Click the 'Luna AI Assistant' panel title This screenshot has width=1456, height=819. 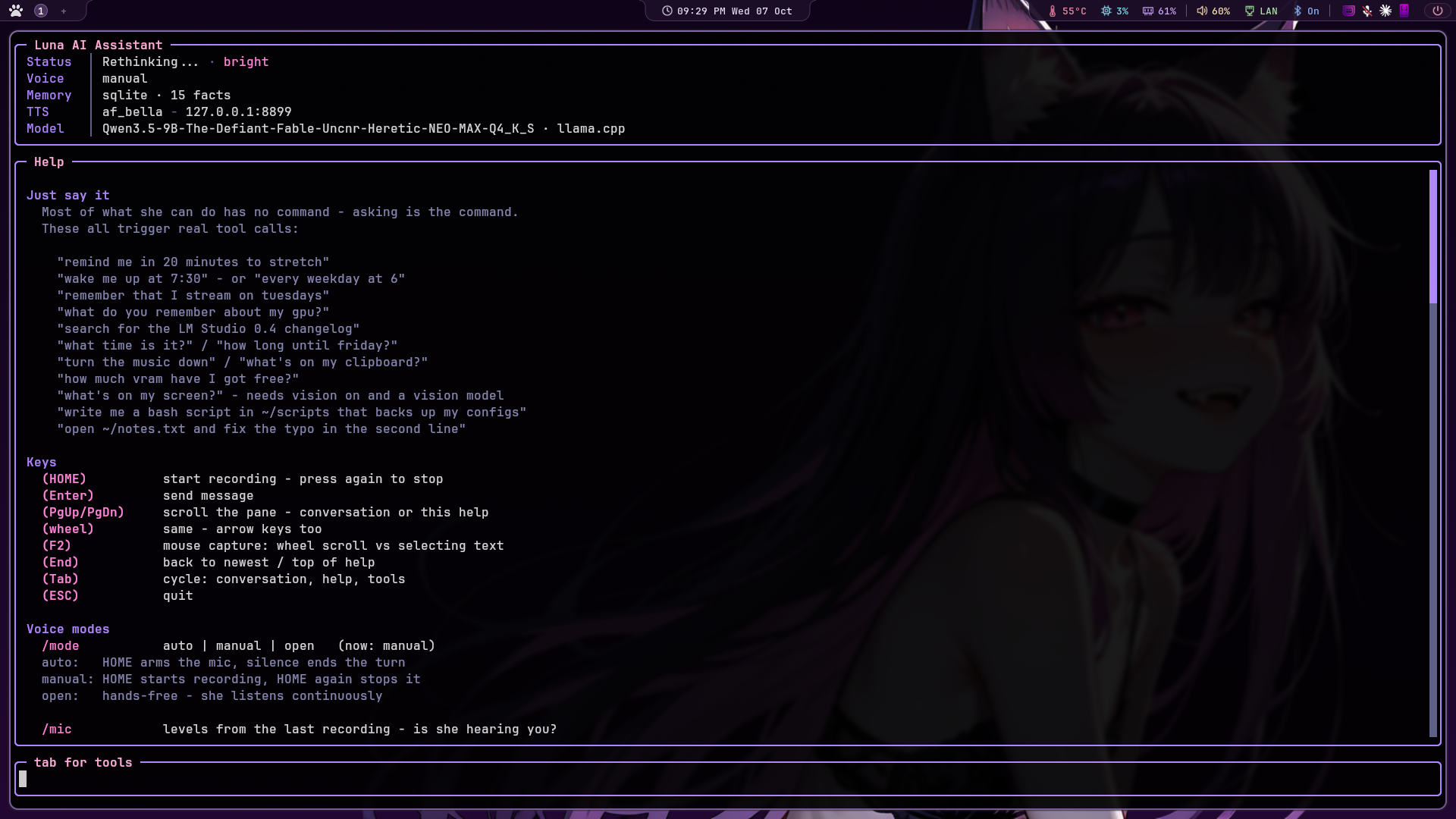tap(99, 45)
